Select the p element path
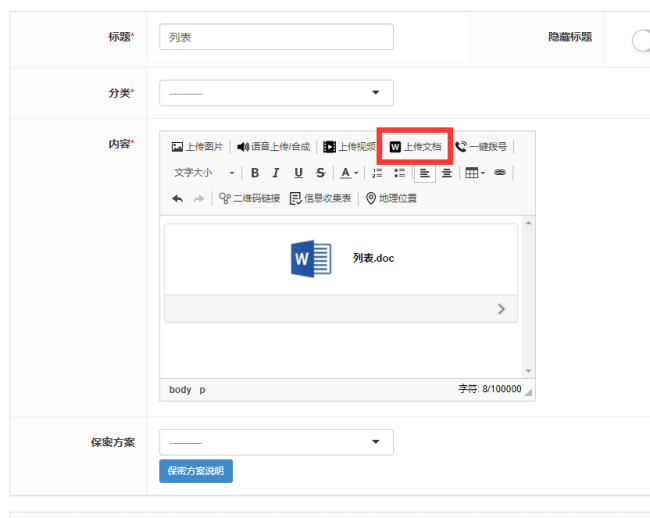650x518 pixels. pos(202,390)
